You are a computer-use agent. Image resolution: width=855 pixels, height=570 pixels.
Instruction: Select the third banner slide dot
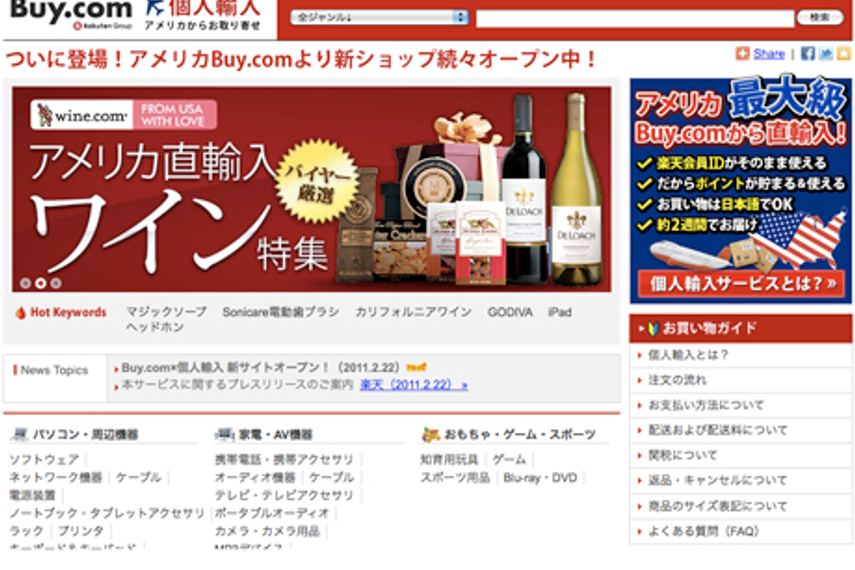click(56, 283)
